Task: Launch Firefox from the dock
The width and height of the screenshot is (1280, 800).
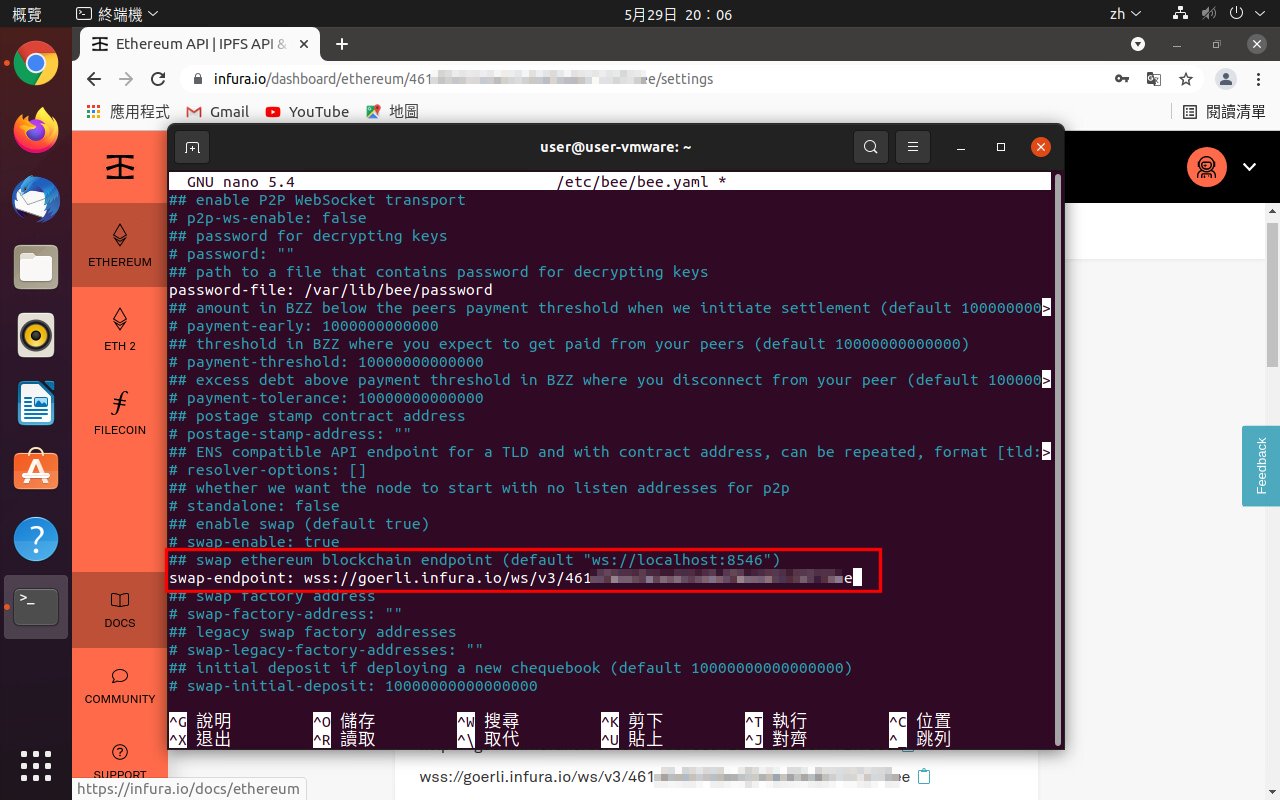Action: pyautogui.click(x=36, y=131)
